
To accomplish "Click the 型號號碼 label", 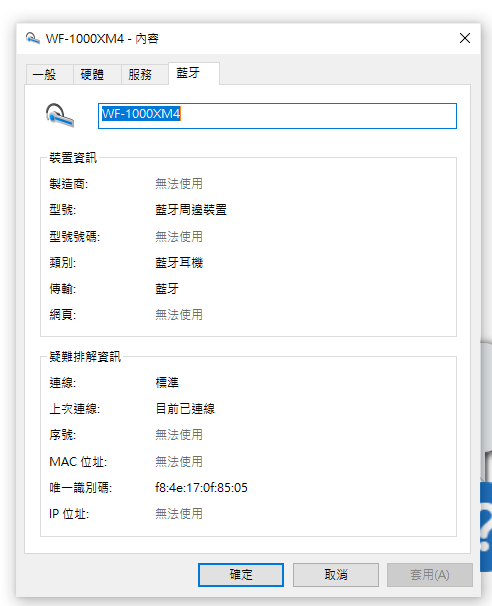I will [x=74, y=236].
